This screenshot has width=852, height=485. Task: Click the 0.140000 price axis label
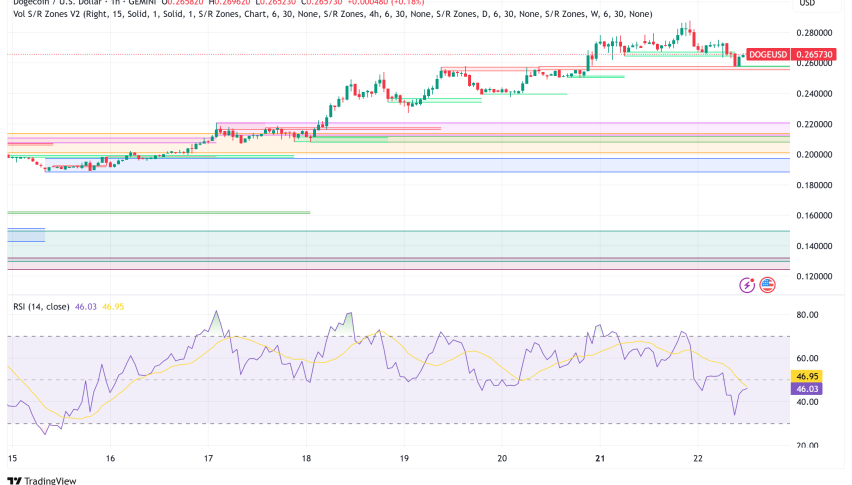[x=814, y=246]
